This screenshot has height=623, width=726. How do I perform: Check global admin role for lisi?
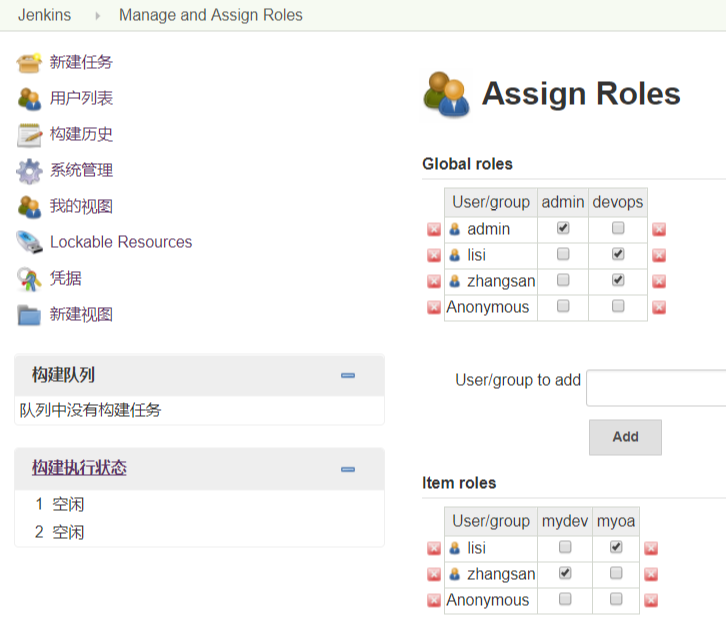pos(563,254)
